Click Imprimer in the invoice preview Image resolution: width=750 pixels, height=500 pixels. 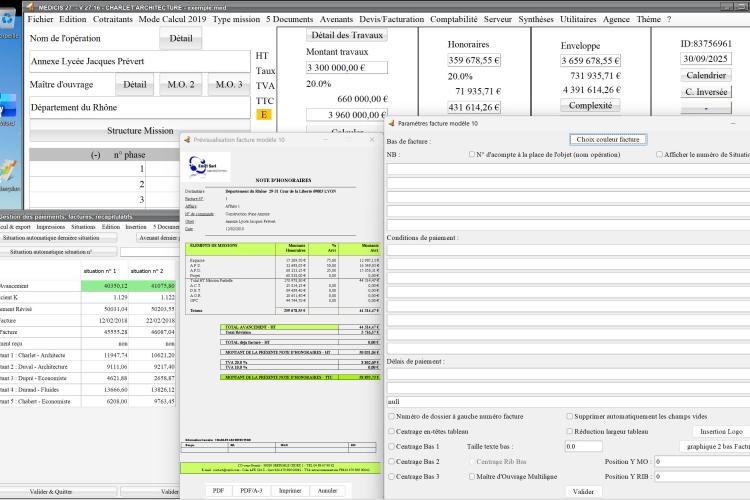pos(290,491)
